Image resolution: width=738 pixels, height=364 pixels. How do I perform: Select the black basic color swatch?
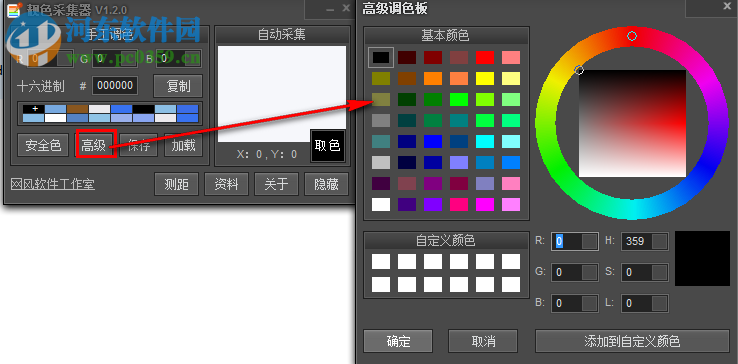pyautogui.click(x=381, y=57)
